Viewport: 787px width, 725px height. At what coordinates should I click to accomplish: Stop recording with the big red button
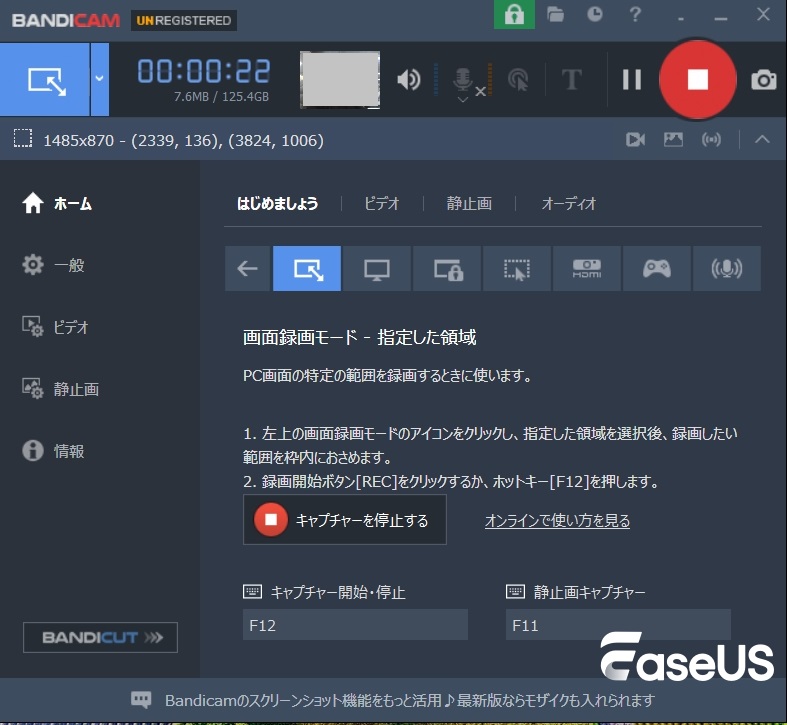click(x=698, y=79)
